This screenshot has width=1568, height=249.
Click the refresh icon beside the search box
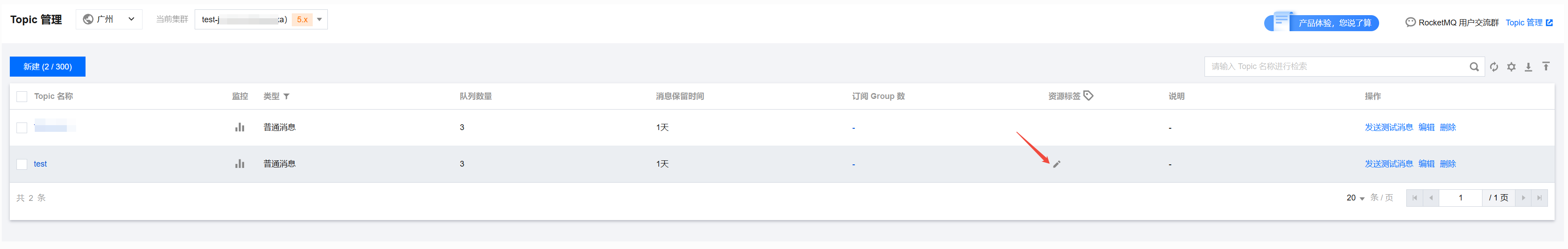1494,67
